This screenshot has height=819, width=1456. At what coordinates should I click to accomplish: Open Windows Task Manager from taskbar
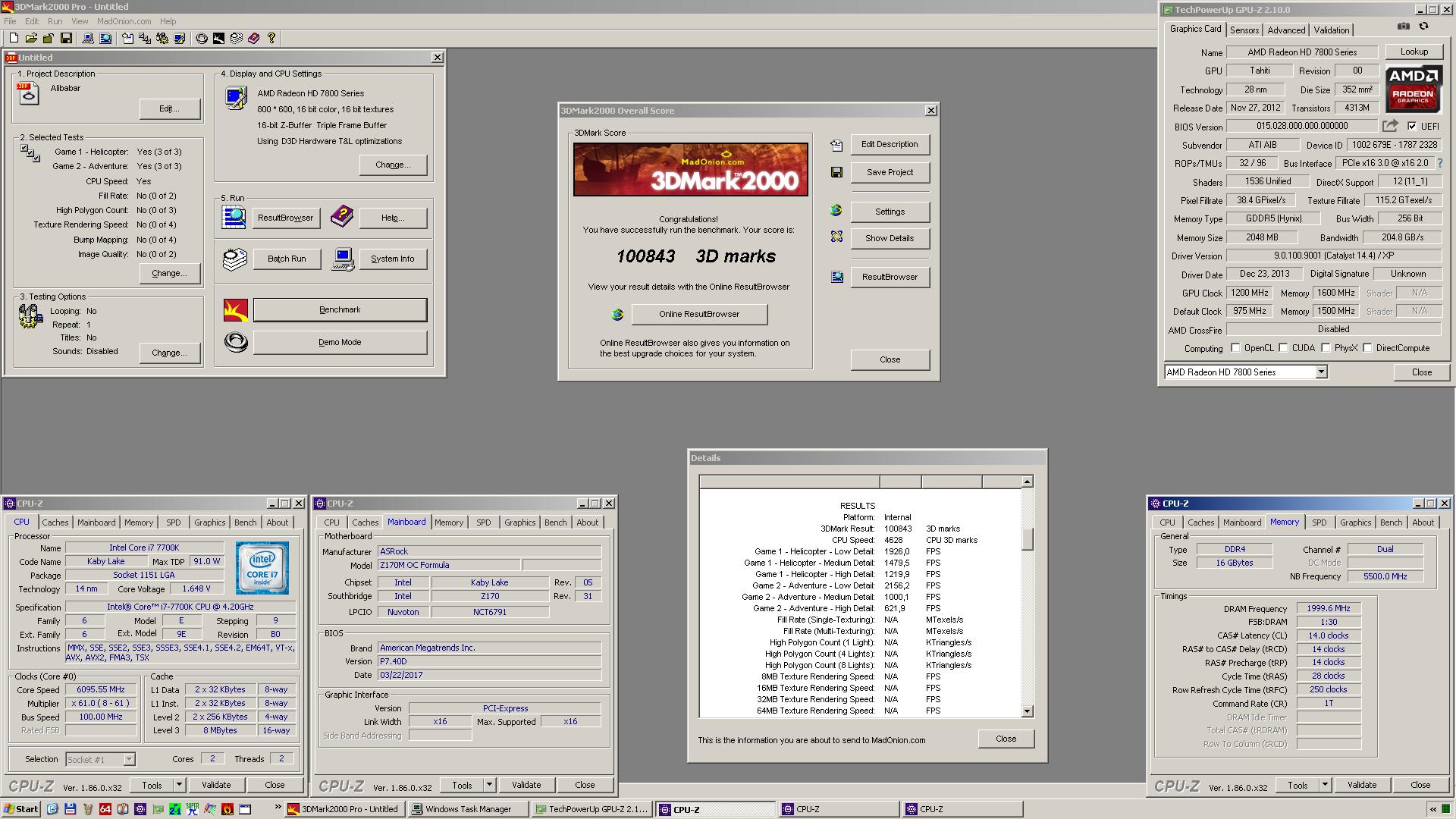(467, 809)
